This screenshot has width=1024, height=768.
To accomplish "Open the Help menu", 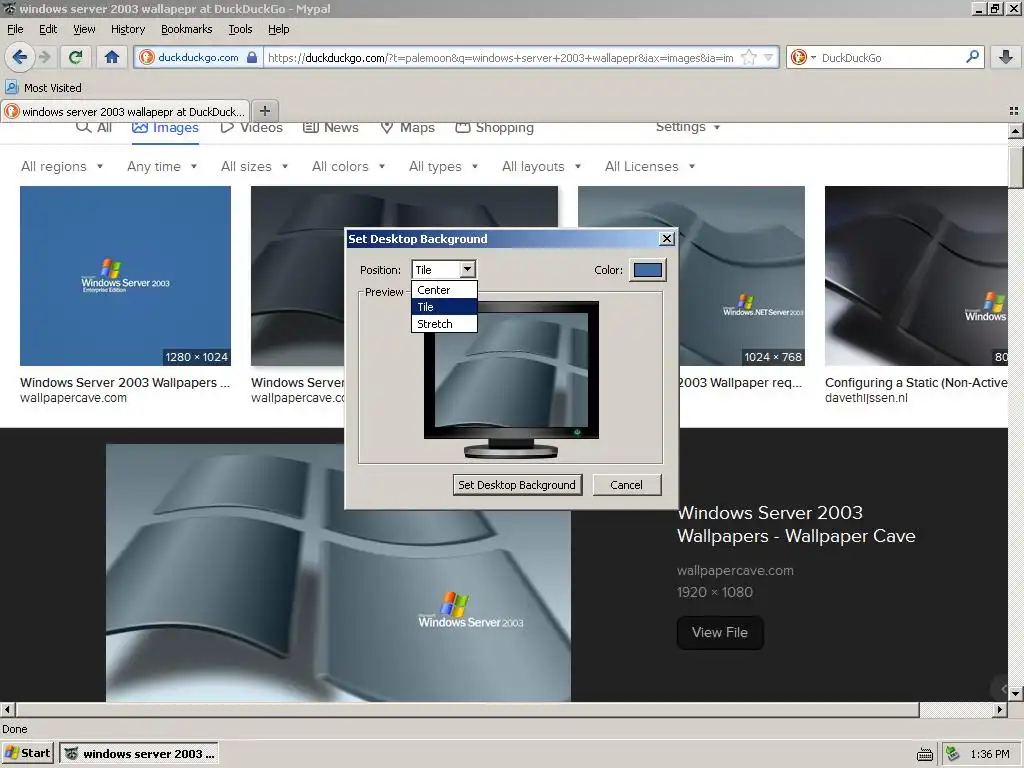I will [x=279, y=29].
